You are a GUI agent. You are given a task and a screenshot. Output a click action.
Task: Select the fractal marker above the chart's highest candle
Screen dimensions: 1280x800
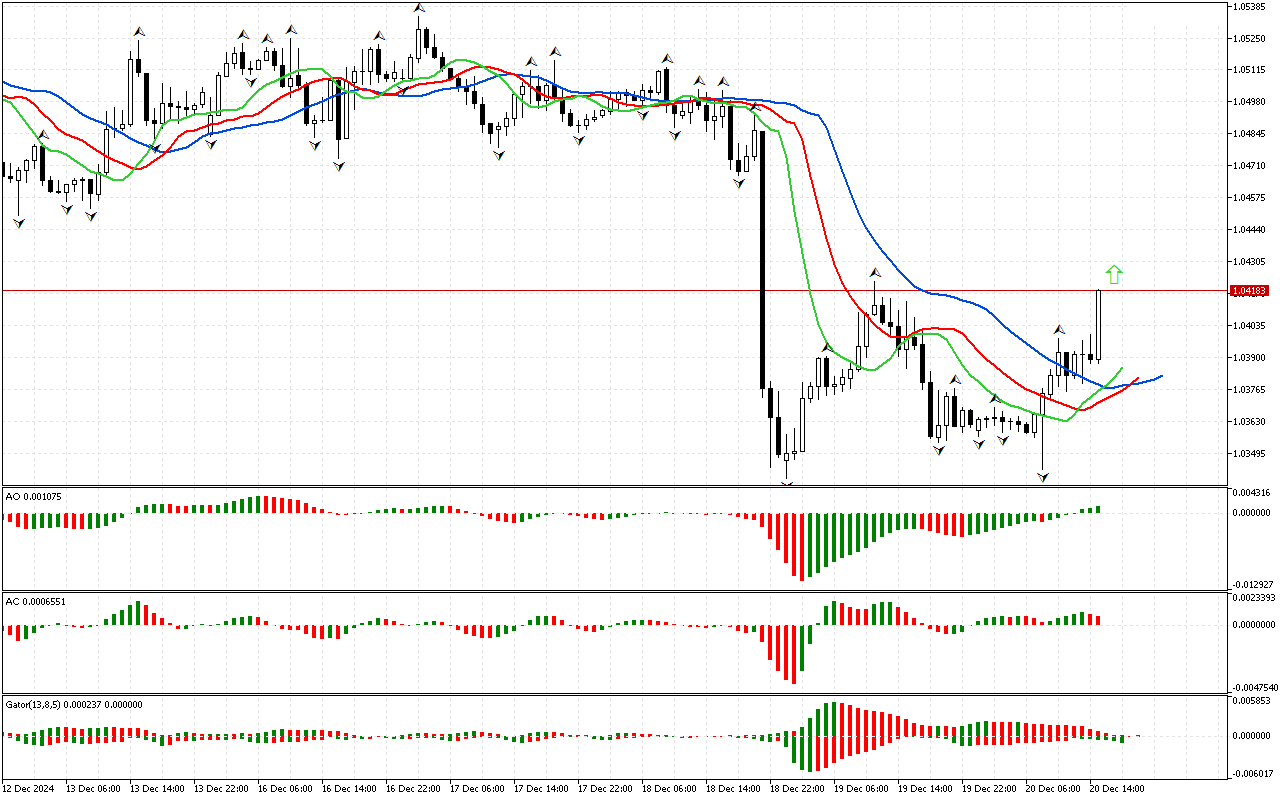[419, 8]
